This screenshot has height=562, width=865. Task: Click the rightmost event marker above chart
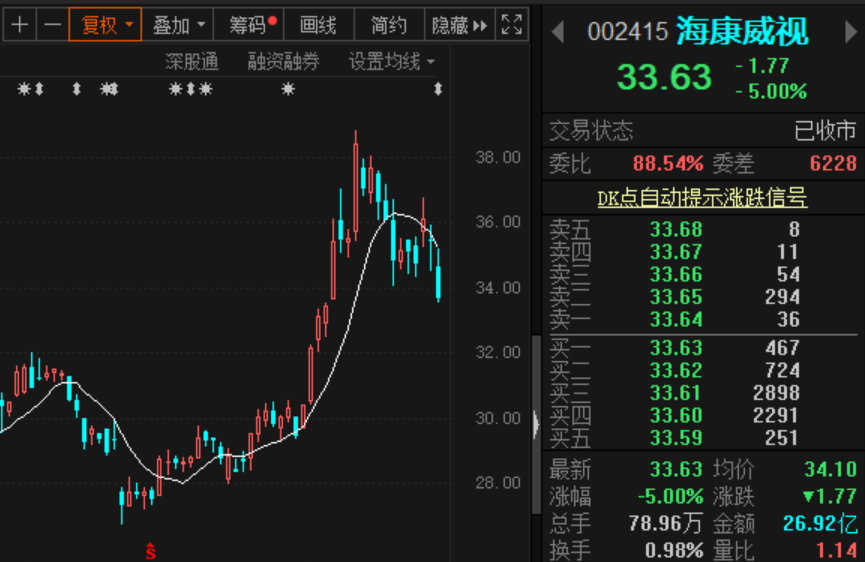(438, 89)
